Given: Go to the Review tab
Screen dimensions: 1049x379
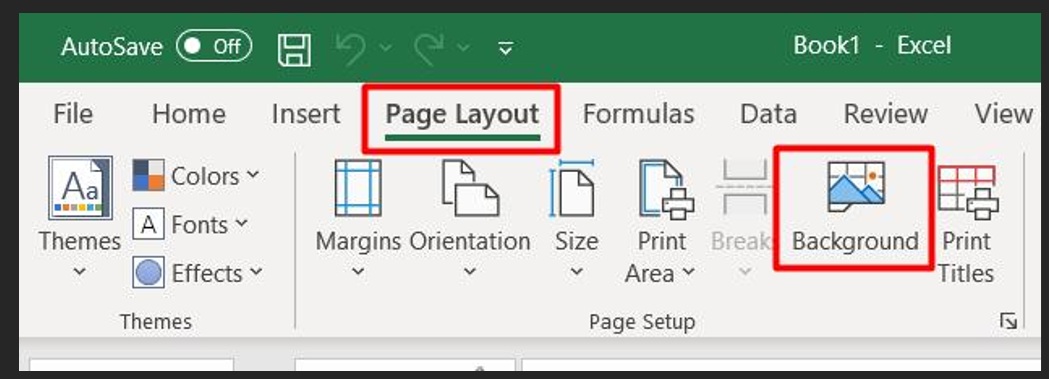Looking at the screenshot, I should click(x=886, y=114).
